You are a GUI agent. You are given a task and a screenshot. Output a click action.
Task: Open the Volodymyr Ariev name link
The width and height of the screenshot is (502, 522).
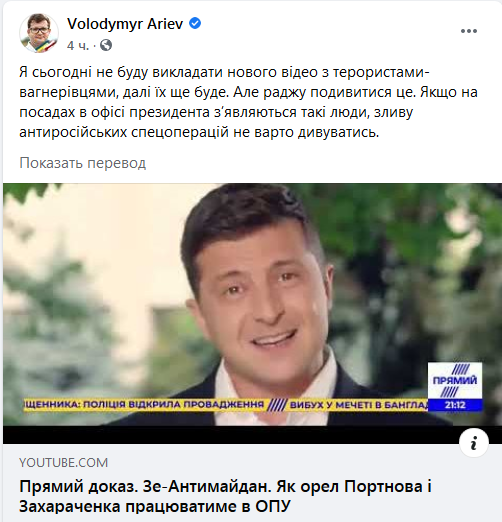click(125, 24)
